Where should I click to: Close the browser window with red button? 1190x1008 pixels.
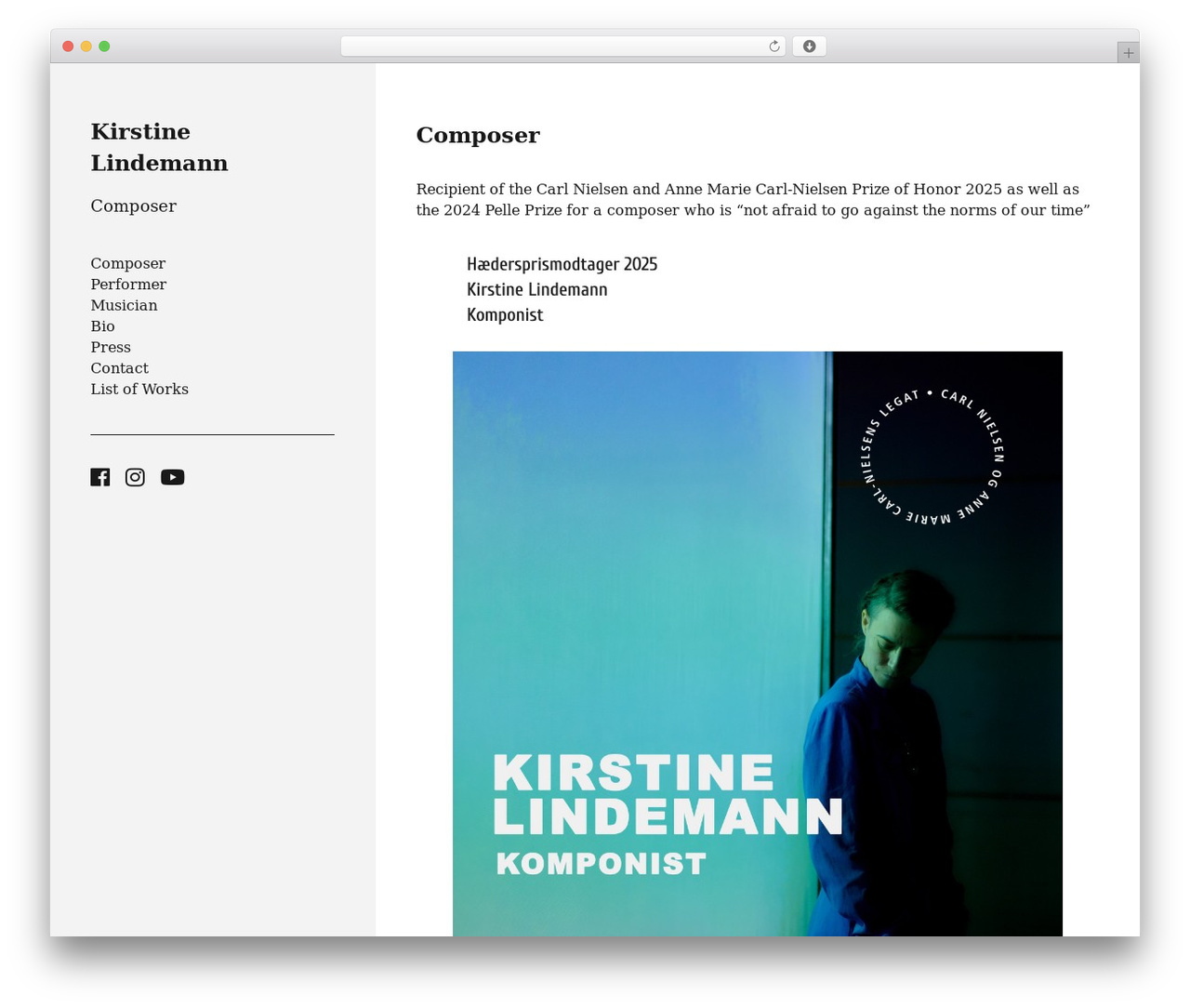pos(68,46)
